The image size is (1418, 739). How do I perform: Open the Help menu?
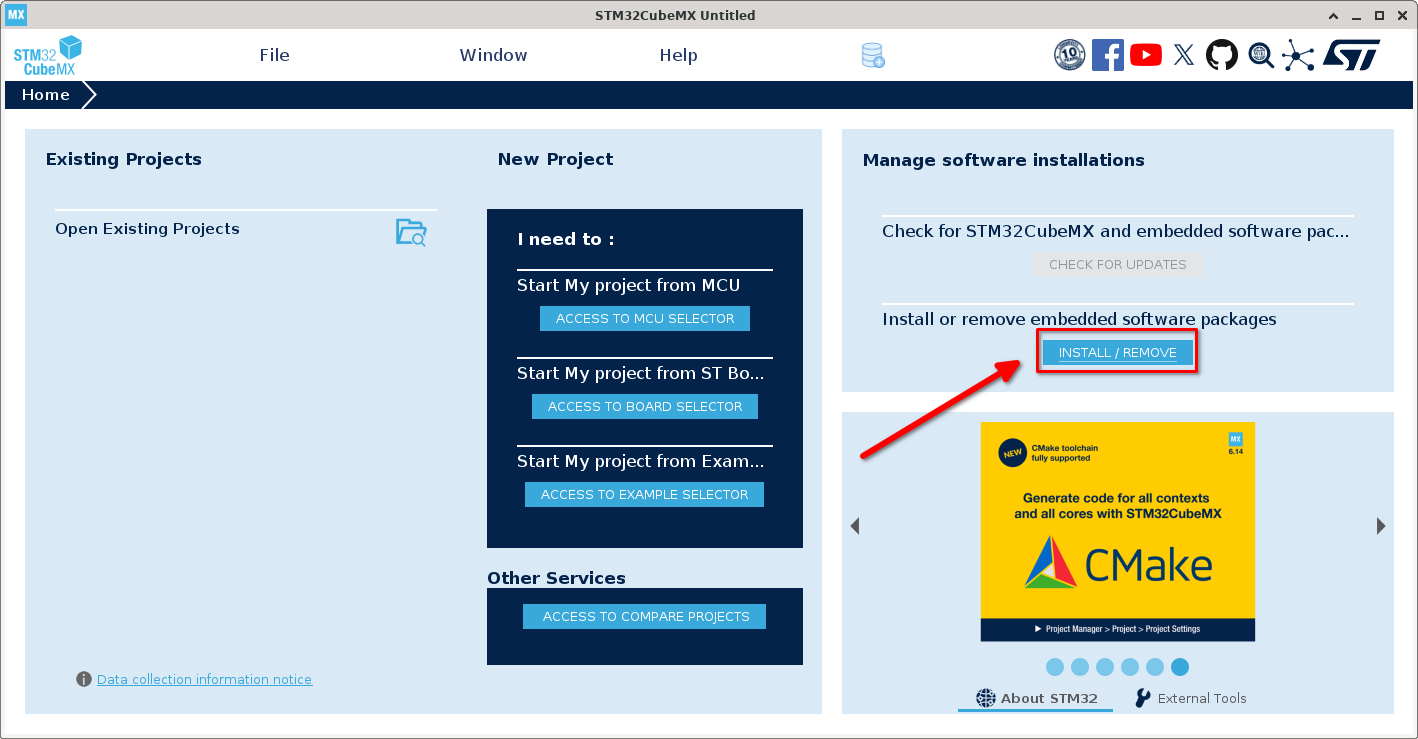pyautogui.click(x=678, y=55)
